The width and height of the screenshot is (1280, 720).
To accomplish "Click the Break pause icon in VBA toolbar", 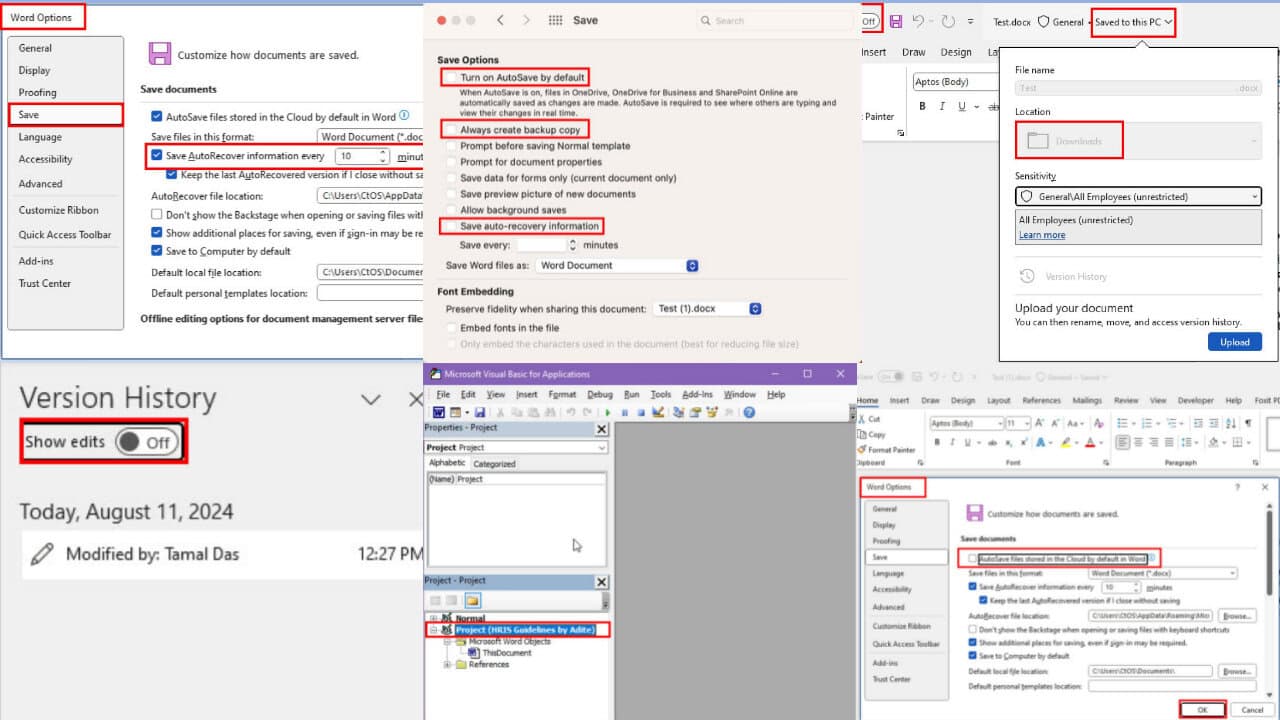I will coord(625,412).
